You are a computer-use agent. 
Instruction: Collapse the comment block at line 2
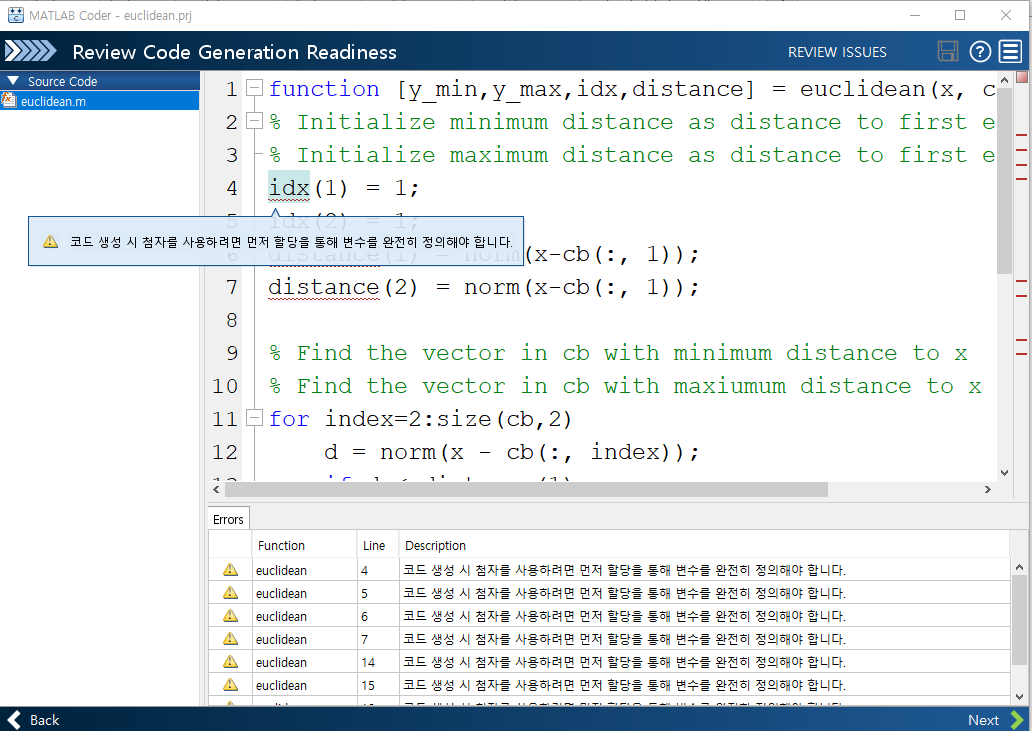pos(254,120)
